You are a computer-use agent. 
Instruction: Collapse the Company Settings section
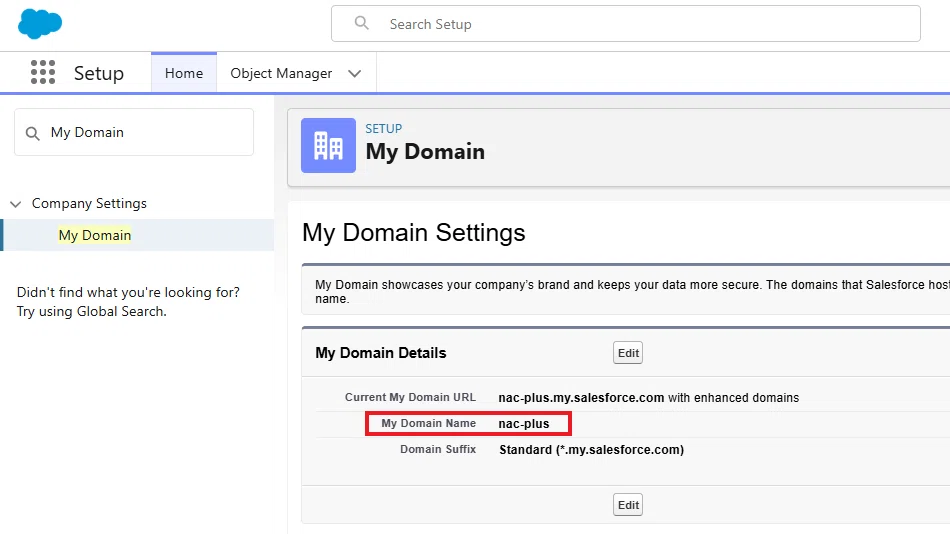pos(16,204)
